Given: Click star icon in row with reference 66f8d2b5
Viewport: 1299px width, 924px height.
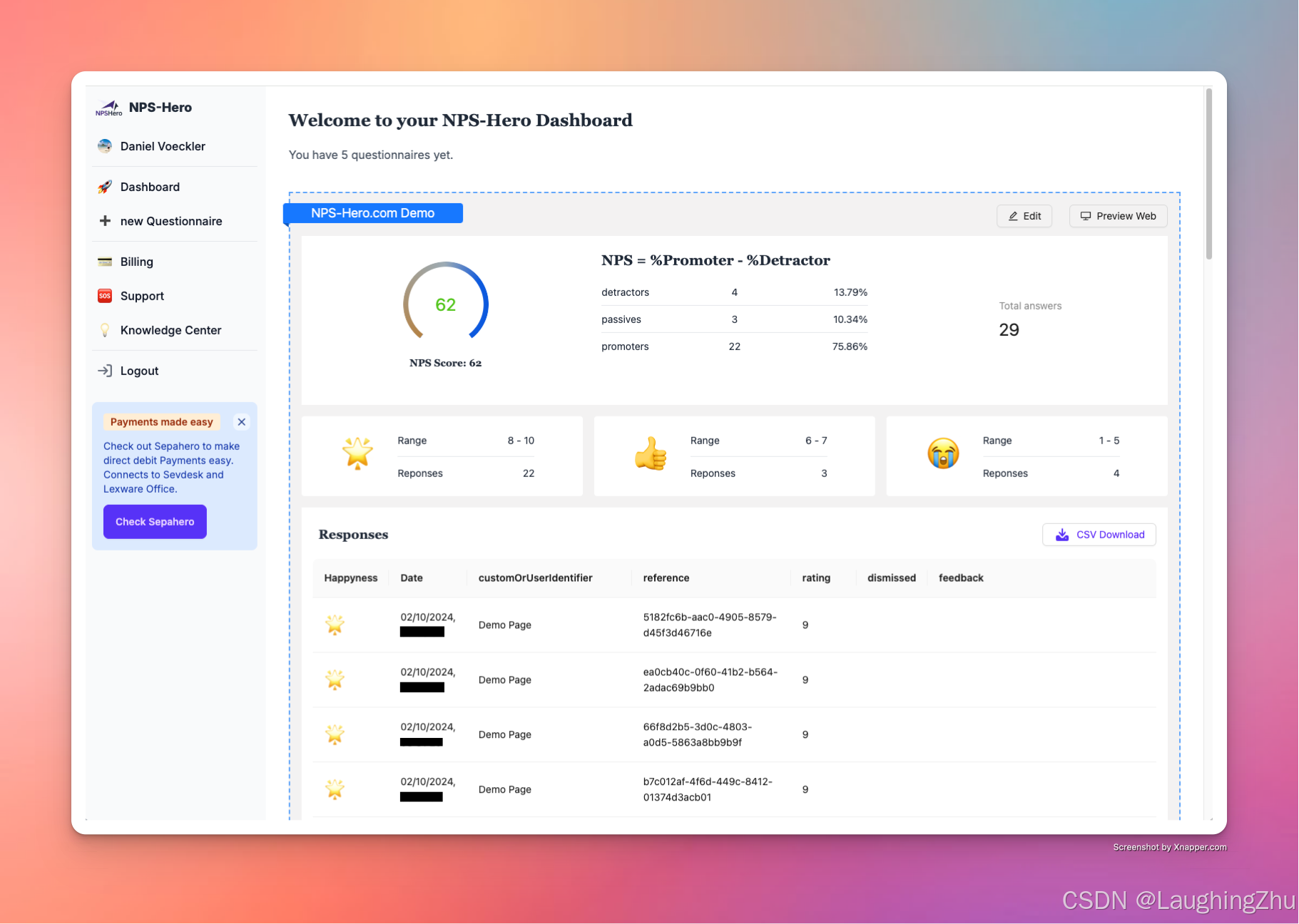Looking at the screenshot, I should [335, 734].
